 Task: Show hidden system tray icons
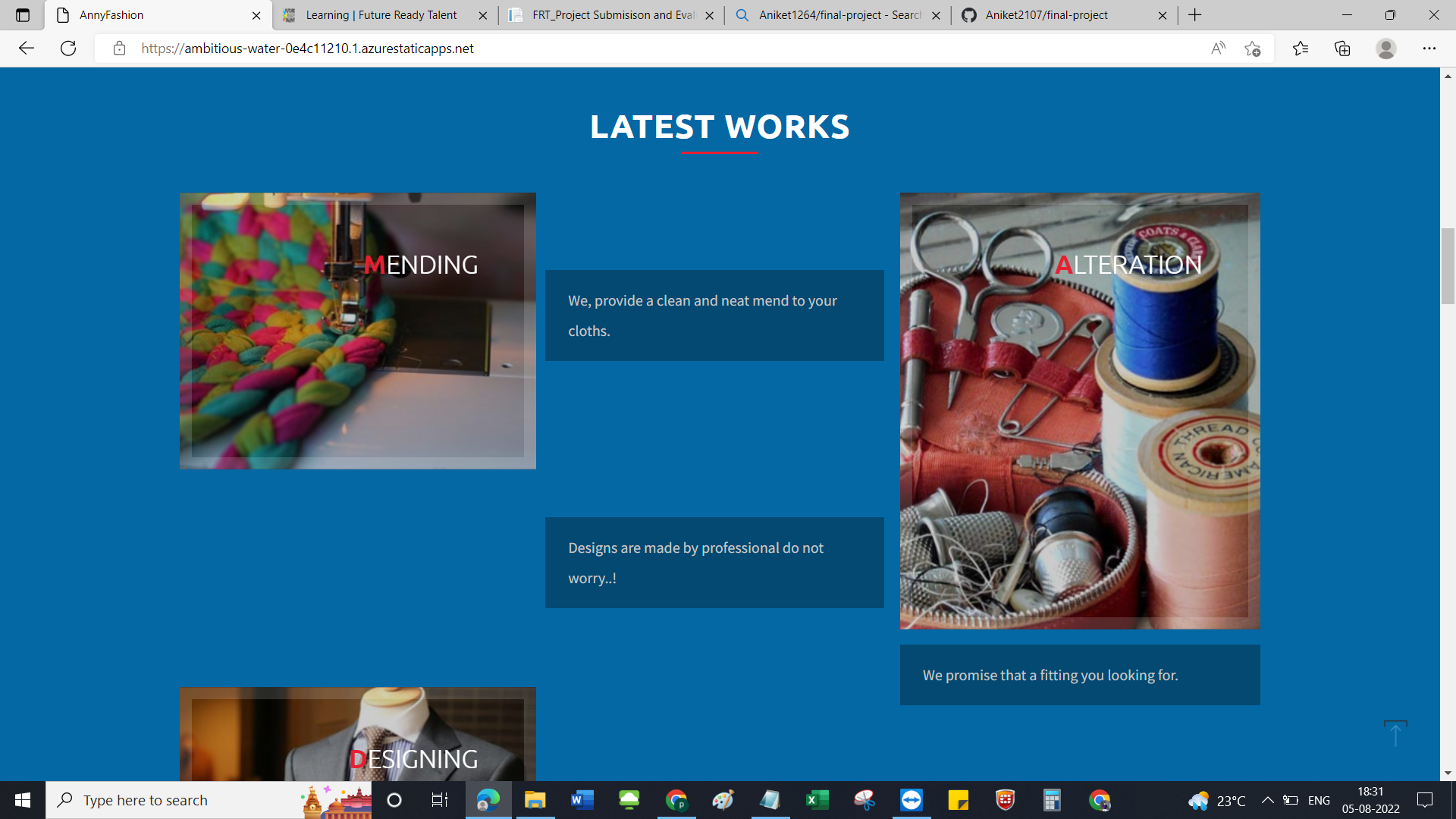click(1267, 800)
